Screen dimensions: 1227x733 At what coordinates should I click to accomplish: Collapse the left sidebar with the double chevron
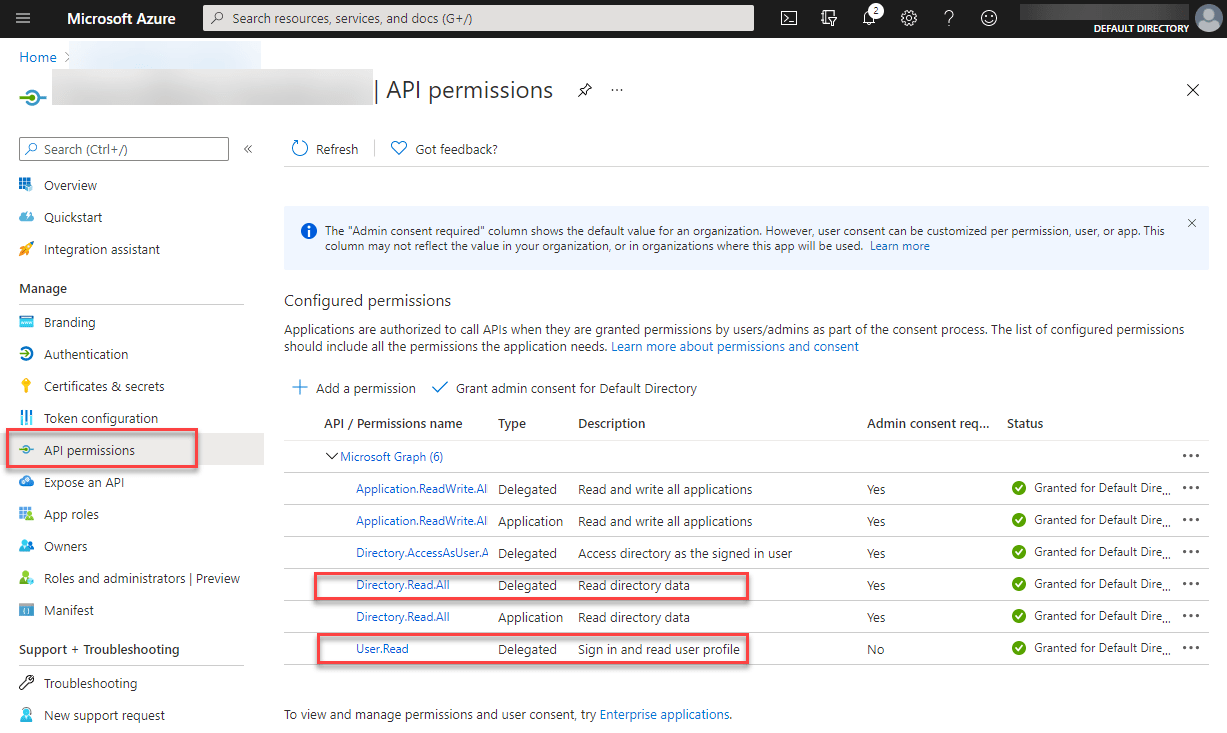click(x=248, y=148)
